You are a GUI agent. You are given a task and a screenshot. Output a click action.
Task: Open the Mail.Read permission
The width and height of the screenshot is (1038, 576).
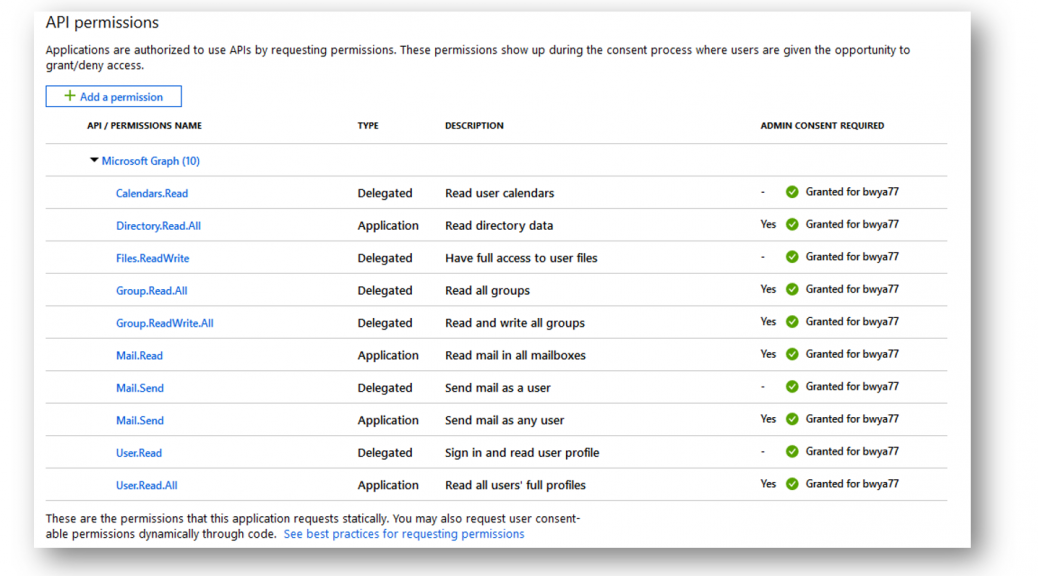tap(139, 356)
